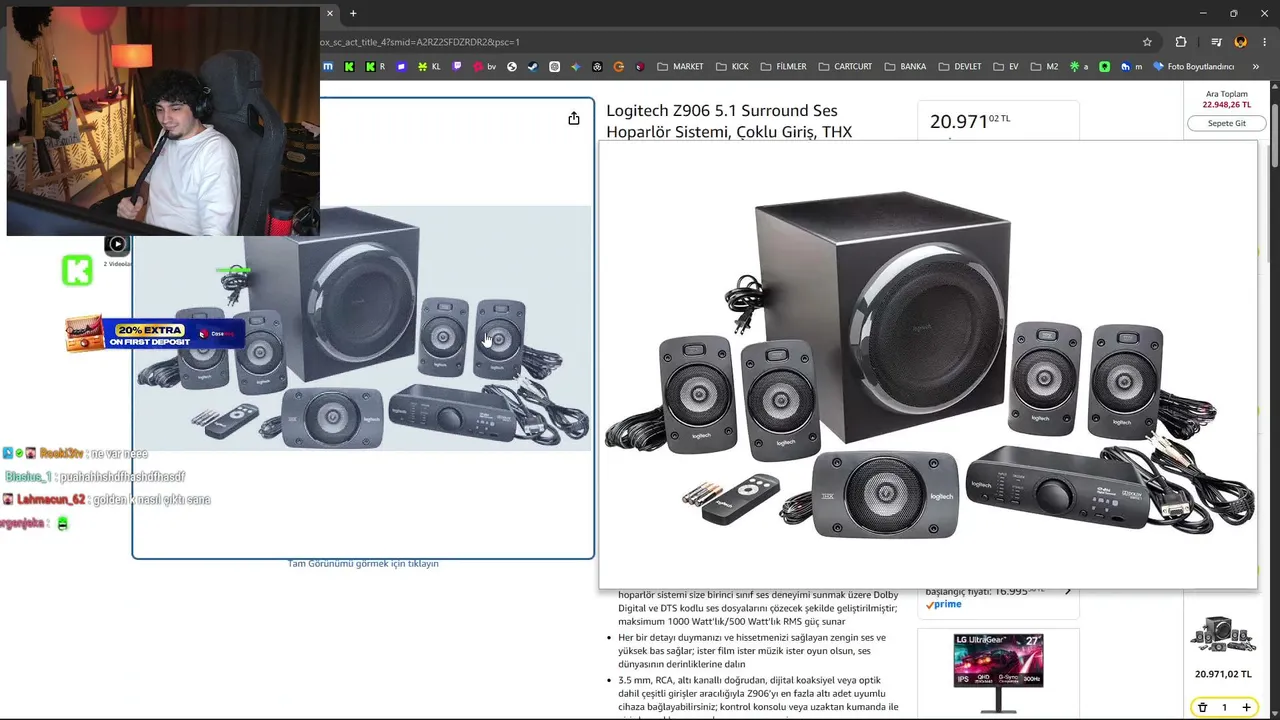
Task: Increase cart quantity with the plus icon
Action: click(x=1246, y=707)
